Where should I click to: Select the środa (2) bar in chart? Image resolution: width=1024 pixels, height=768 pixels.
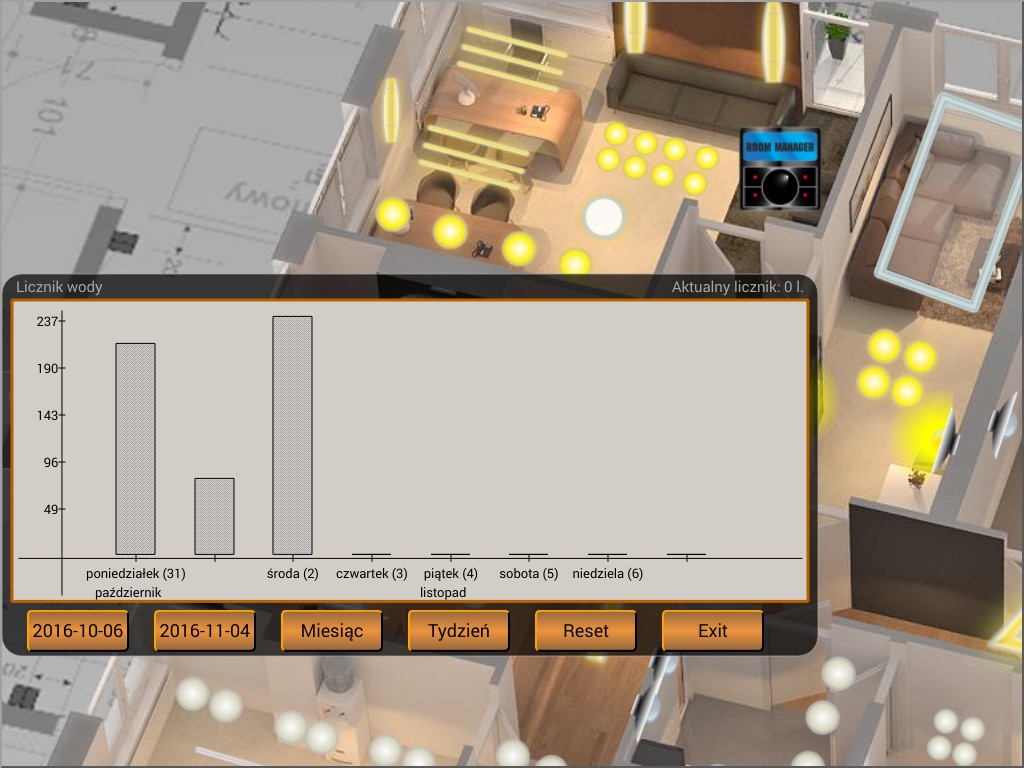coord(293,436)
